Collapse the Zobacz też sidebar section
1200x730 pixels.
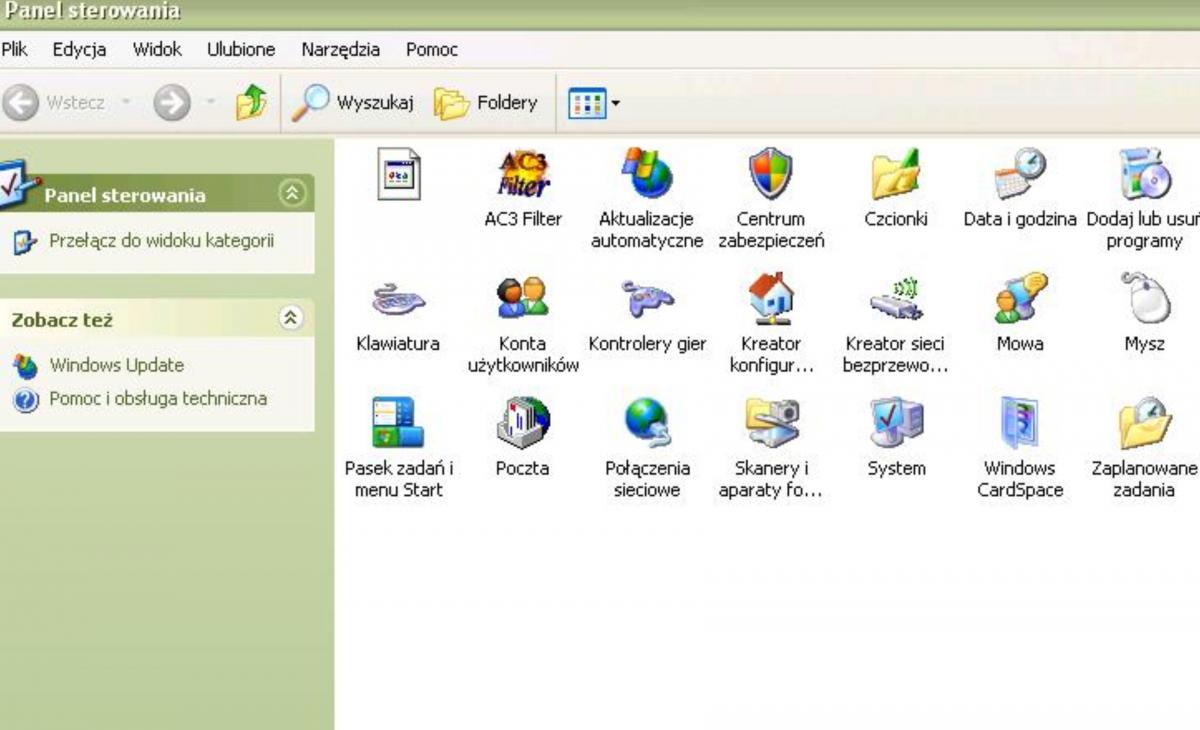coord(291,318)
